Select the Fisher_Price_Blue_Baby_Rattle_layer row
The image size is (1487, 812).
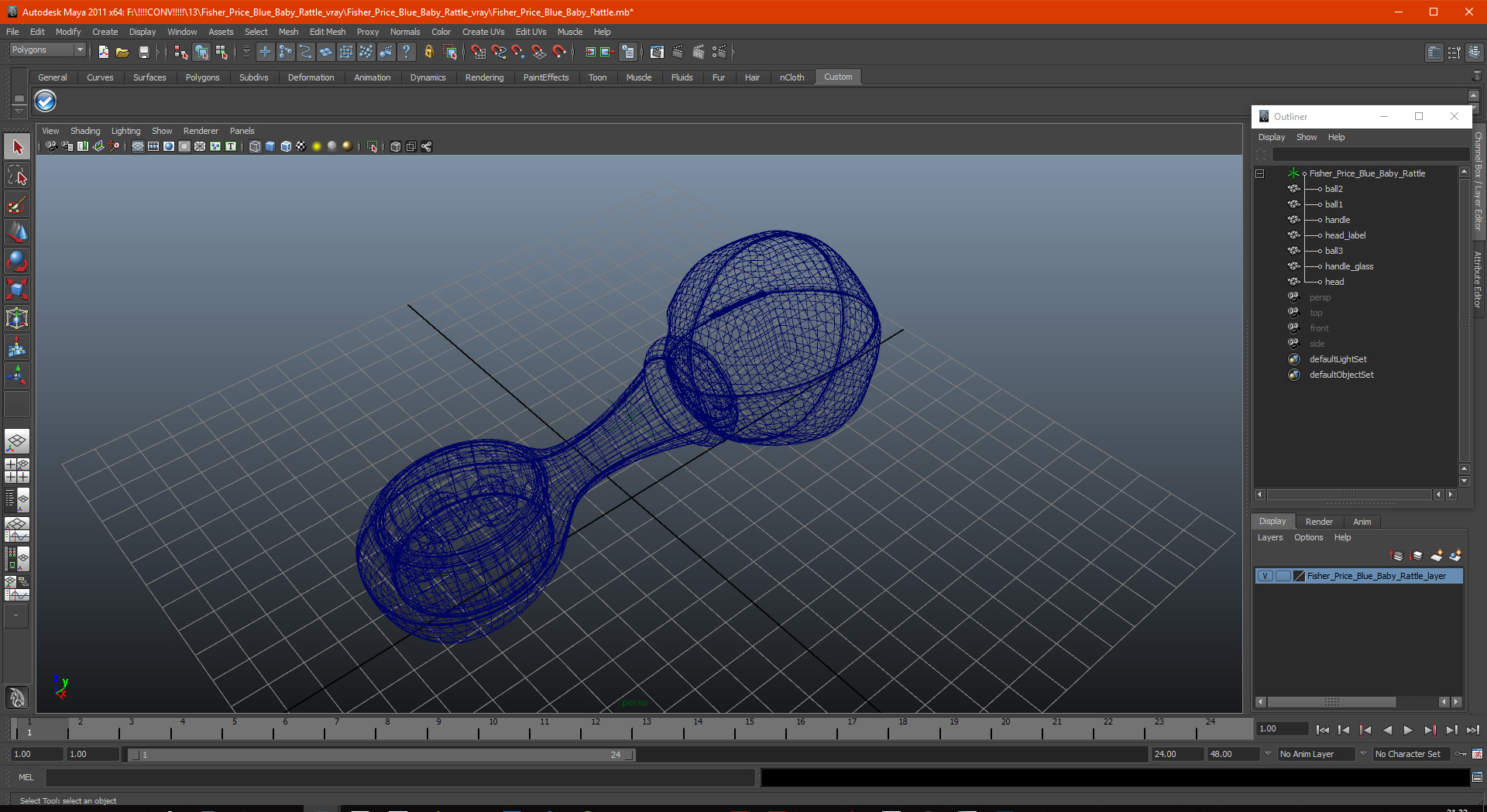pos(1359,576)
